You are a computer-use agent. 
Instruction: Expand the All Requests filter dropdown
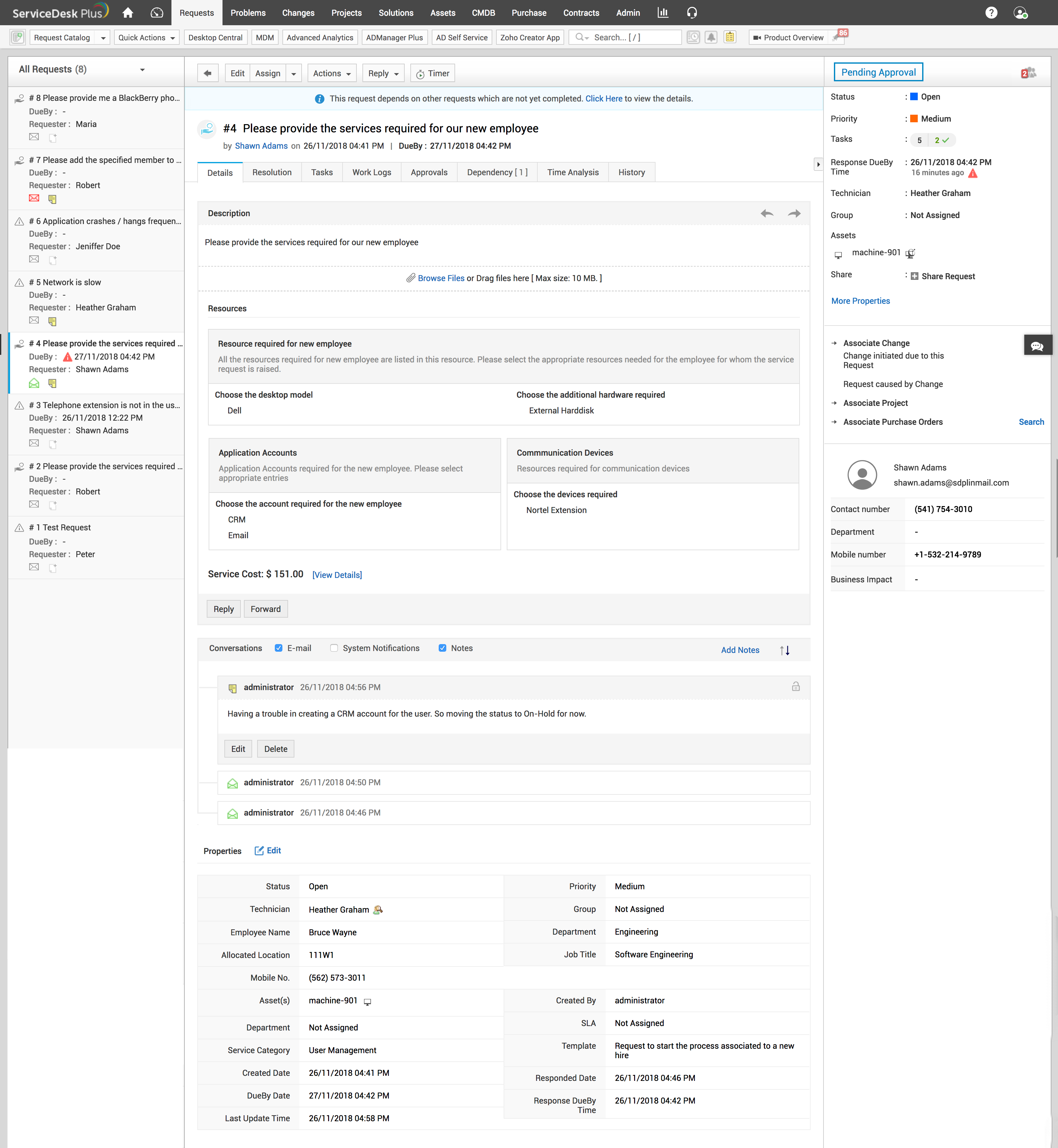point(142,70)
